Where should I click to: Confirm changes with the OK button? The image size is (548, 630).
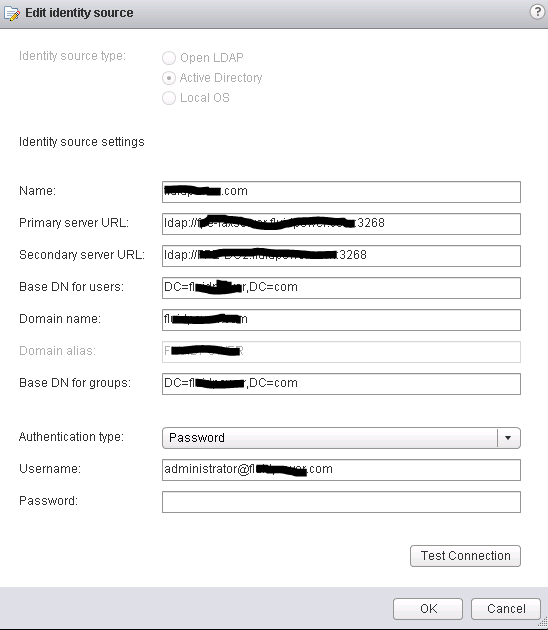click(428, 609)
